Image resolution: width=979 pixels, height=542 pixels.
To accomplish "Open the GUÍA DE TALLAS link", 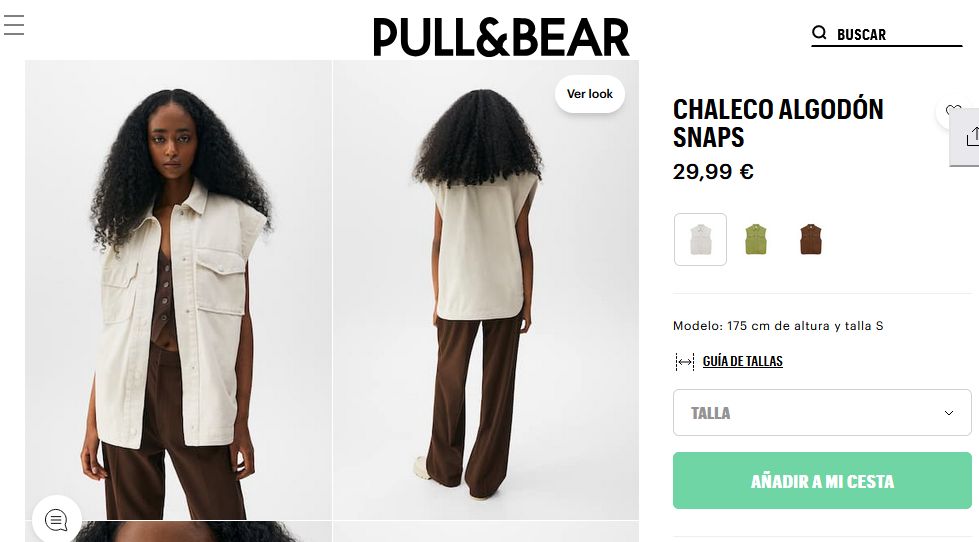I will coord(742,361).
